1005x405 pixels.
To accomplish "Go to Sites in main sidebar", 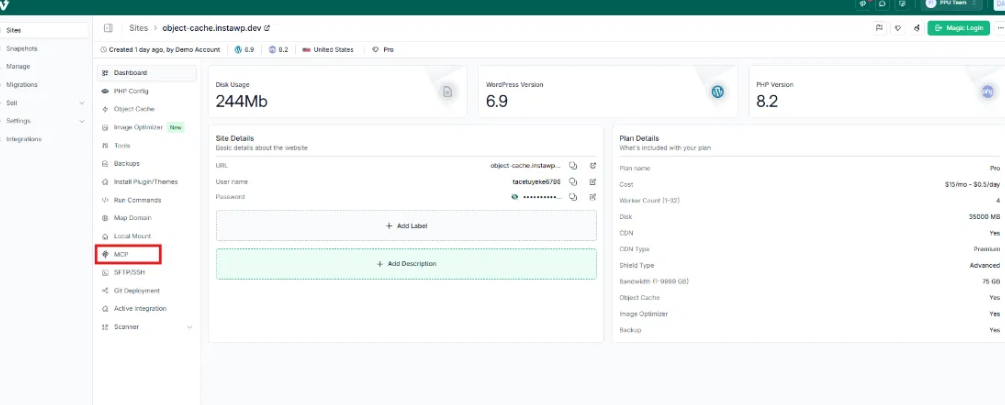I will click(x=44, y=30).
